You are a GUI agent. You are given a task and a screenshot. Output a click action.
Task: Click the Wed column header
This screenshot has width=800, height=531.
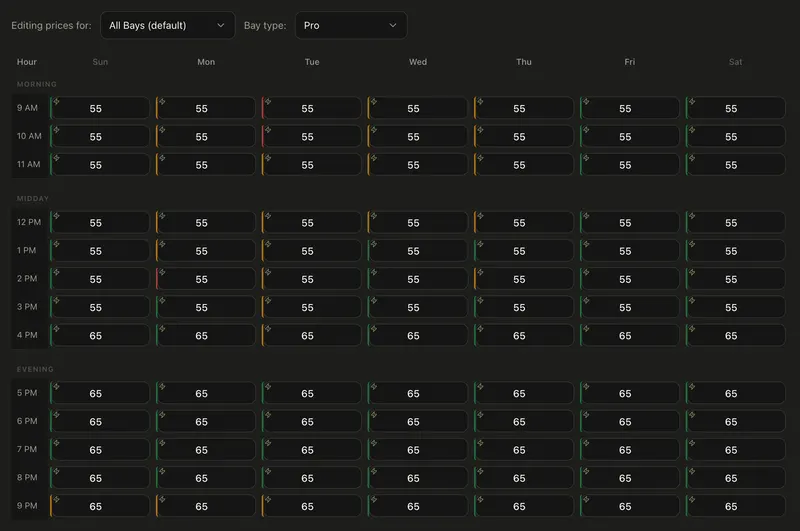[418, 62]
